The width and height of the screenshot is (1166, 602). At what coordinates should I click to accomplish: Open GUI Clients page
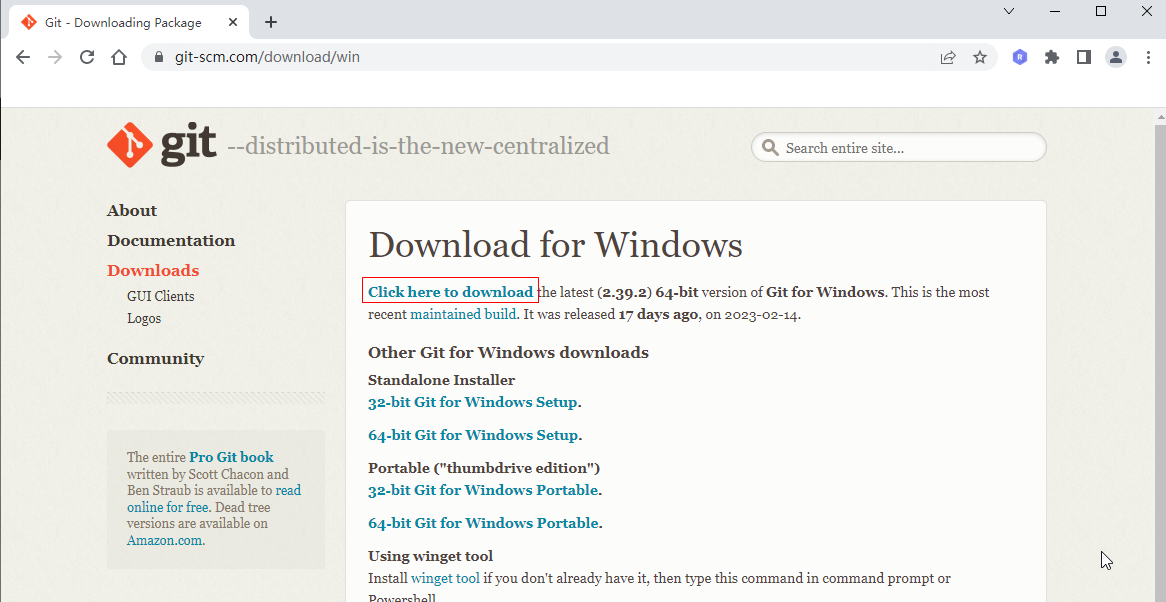point(161,296)
